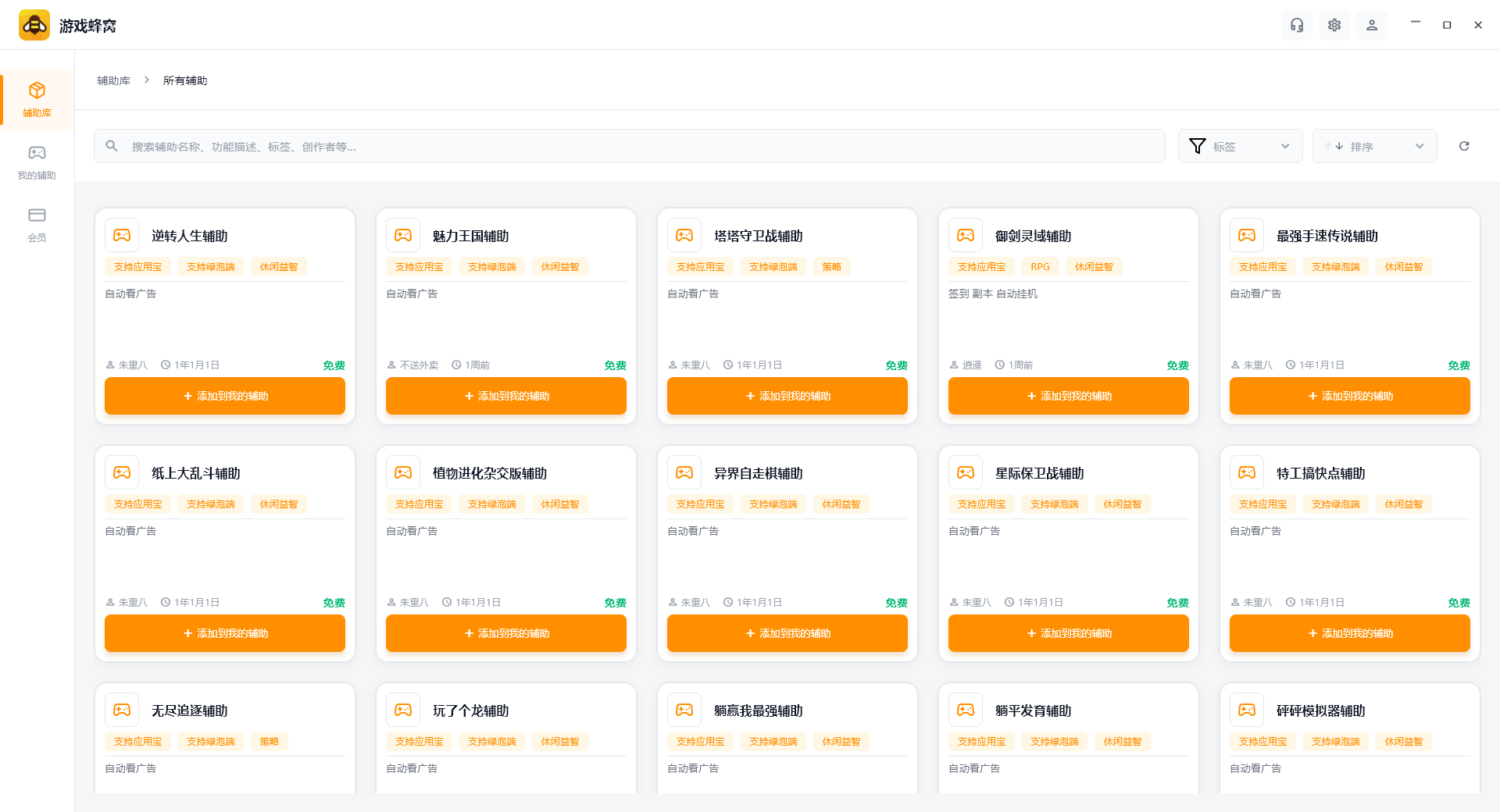Click the filter funnel icon
The width and height of the screenshot is (1500, 812).
pyautogui.click(x=1197, y=146)
